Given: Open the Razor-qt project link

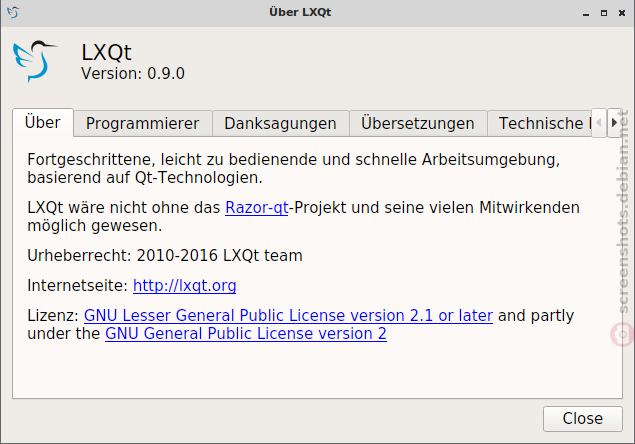Looking at the screenshot, I should tap(257, 207).
